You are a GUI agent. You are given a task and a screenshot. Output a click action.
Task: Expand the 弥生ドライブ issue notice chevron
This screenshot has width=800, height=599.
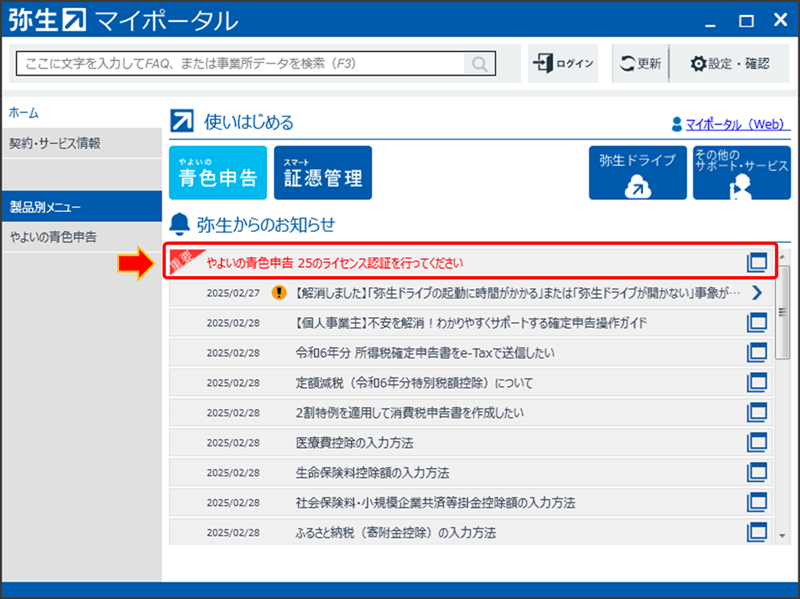758,292
